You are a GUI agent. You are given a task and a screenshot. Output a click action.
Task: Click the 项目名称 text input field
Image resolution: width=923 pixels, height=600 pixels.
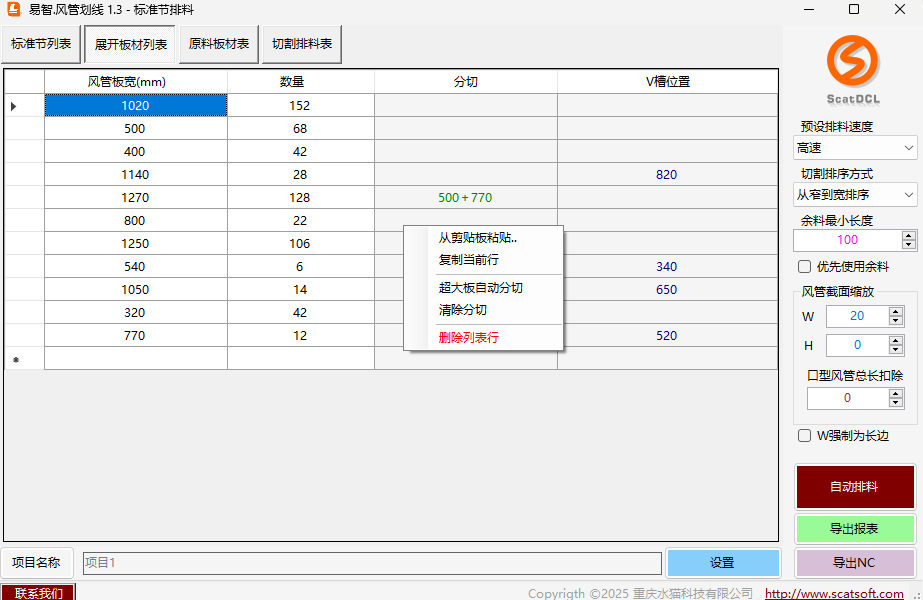pyautogui.click(x=371, y=563)
